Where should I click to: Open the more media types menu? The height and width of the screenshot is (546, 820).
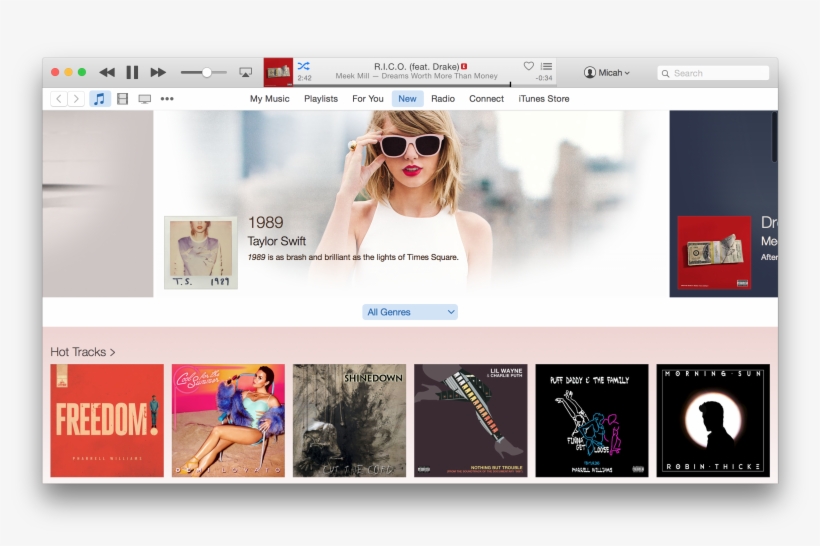point(167,98)
